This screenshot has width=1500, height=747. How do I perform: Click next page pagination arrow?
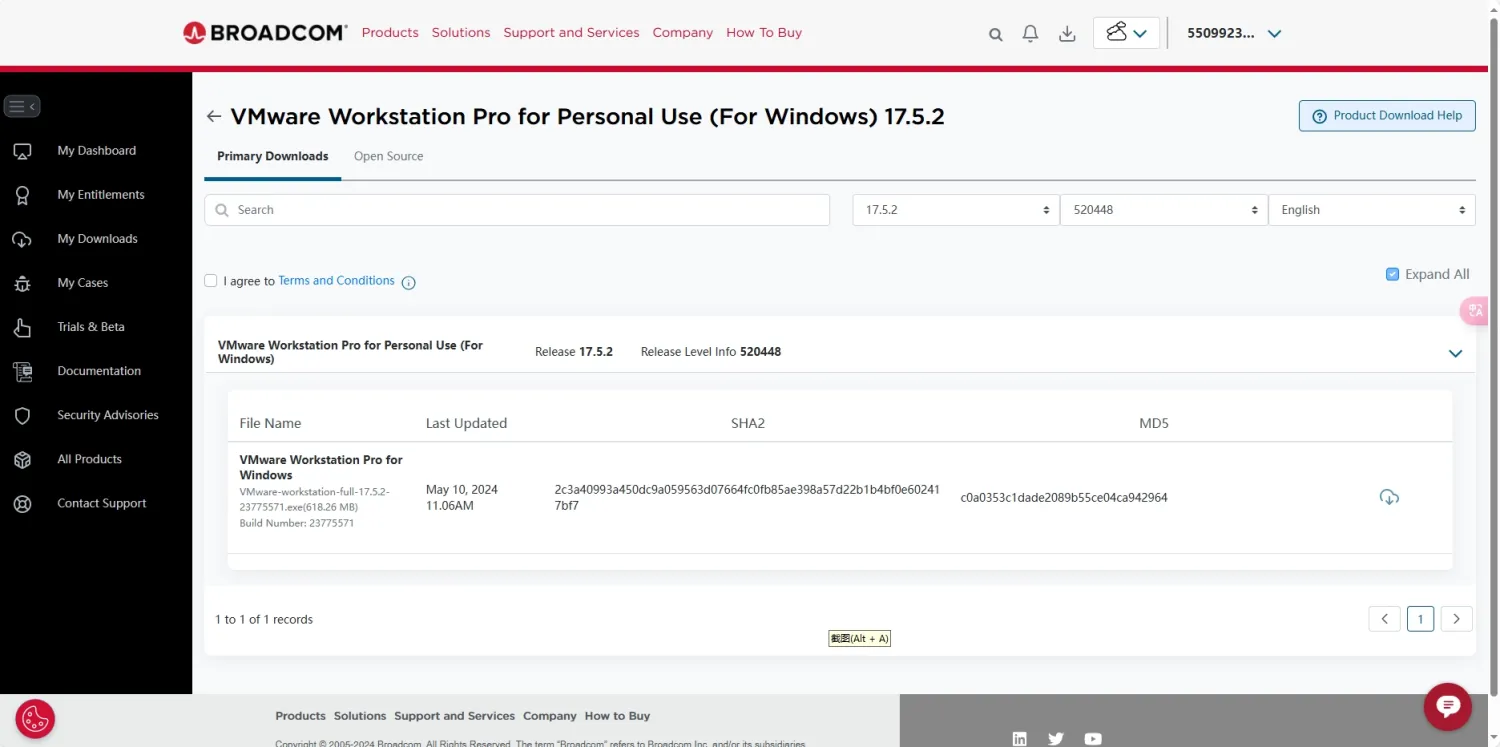tap(1456, 619)
